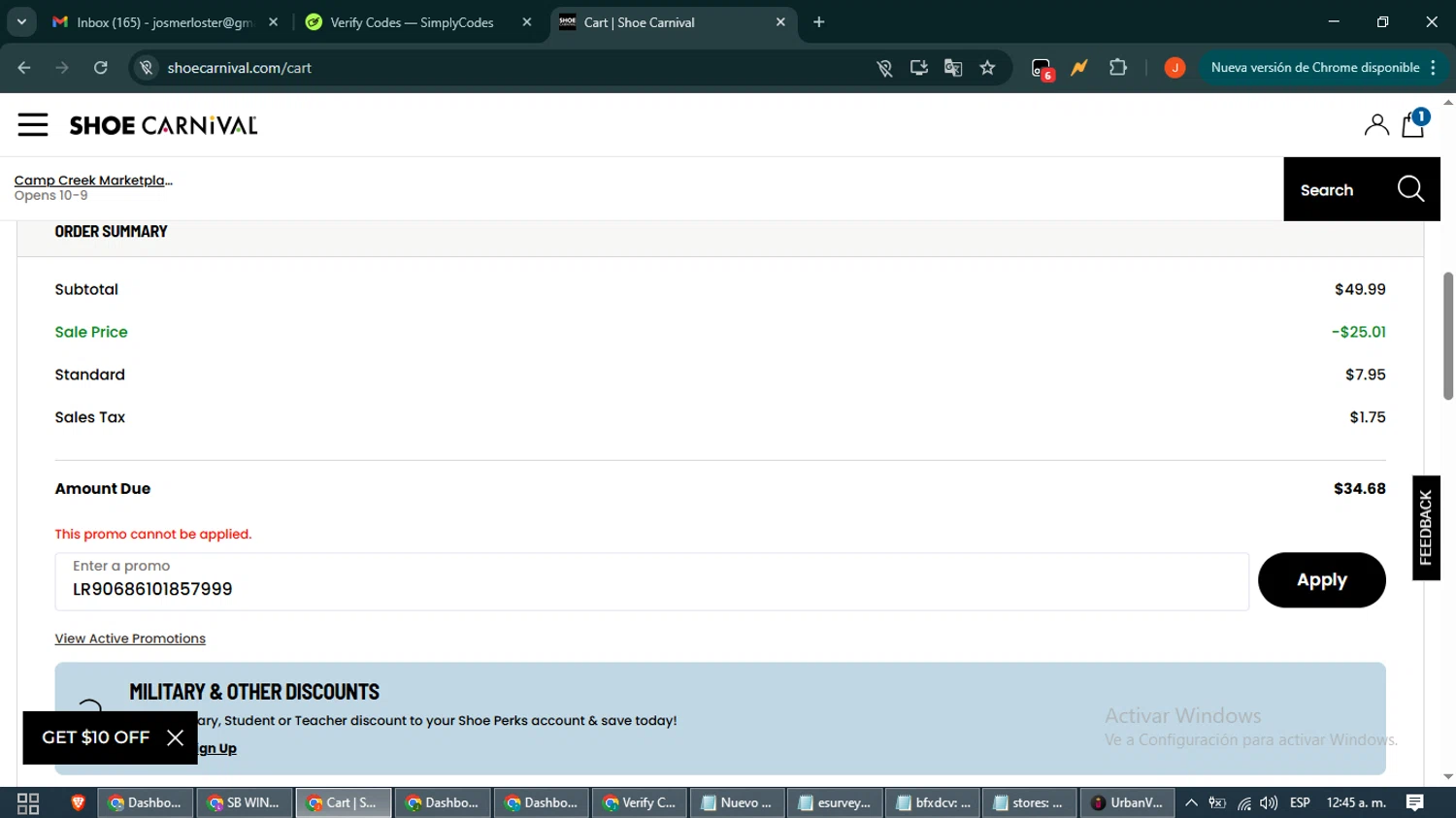This screenshot has width=1456, height=818.
Task: Click the install app icon in address bar
Action: coord(918,68)
